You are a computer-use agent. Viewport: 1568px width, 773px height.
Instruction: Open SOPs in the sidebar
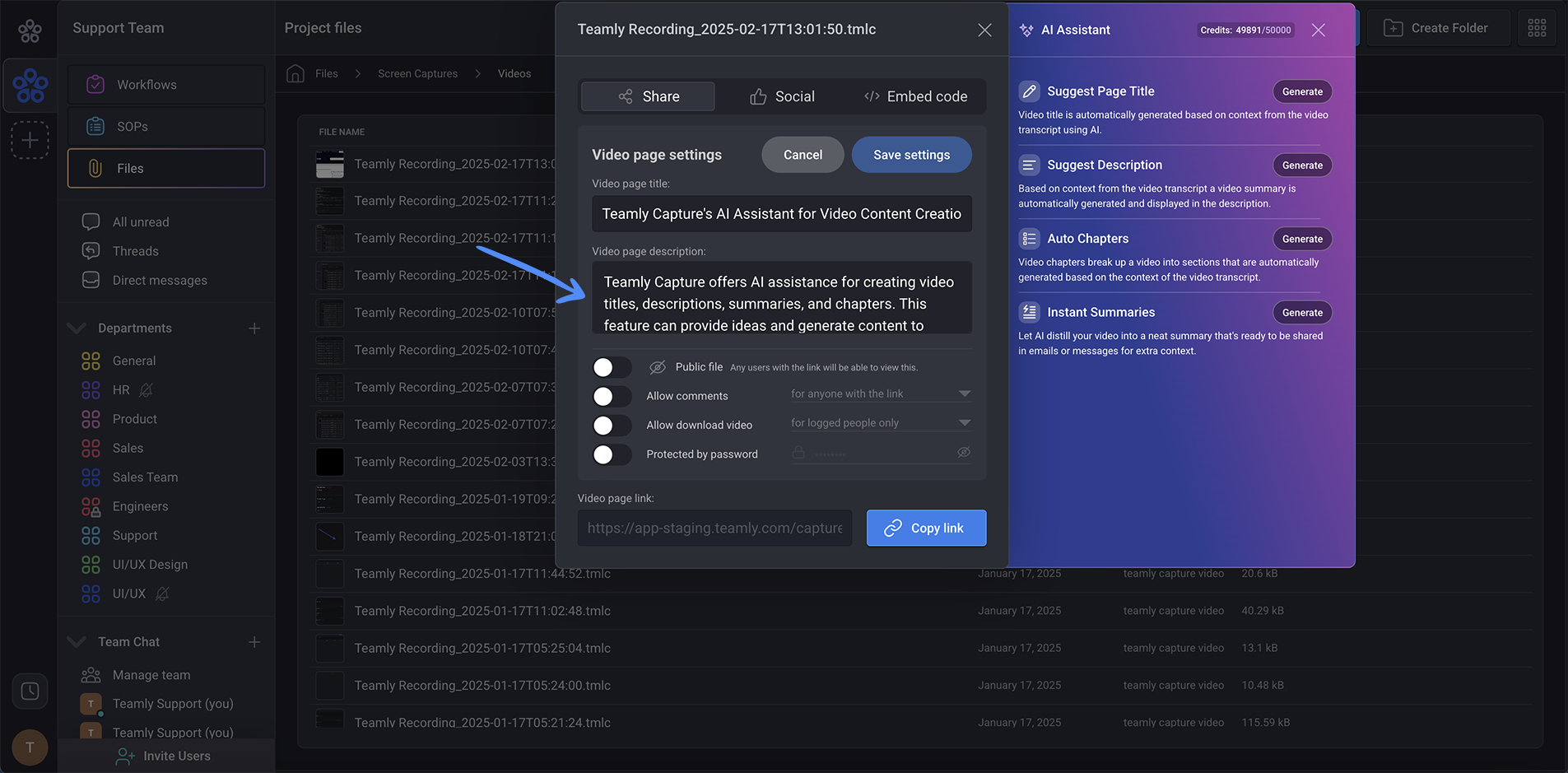[166, 127]
